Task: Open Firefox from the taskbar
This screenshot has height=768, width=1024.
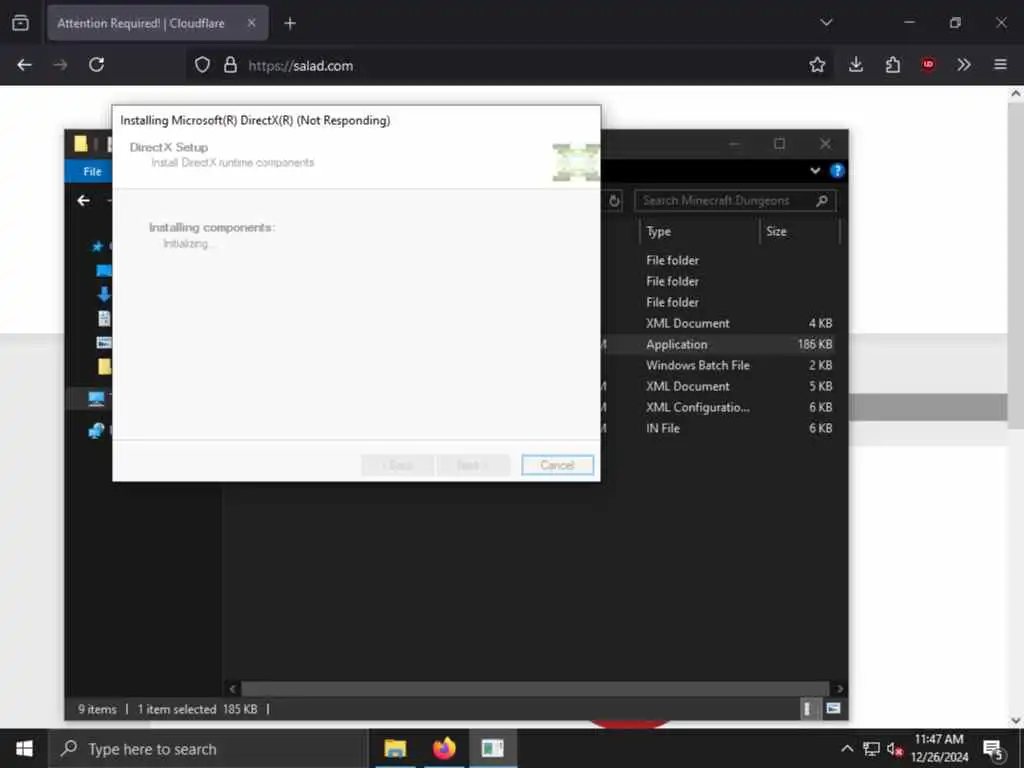Action: (444, 748)
